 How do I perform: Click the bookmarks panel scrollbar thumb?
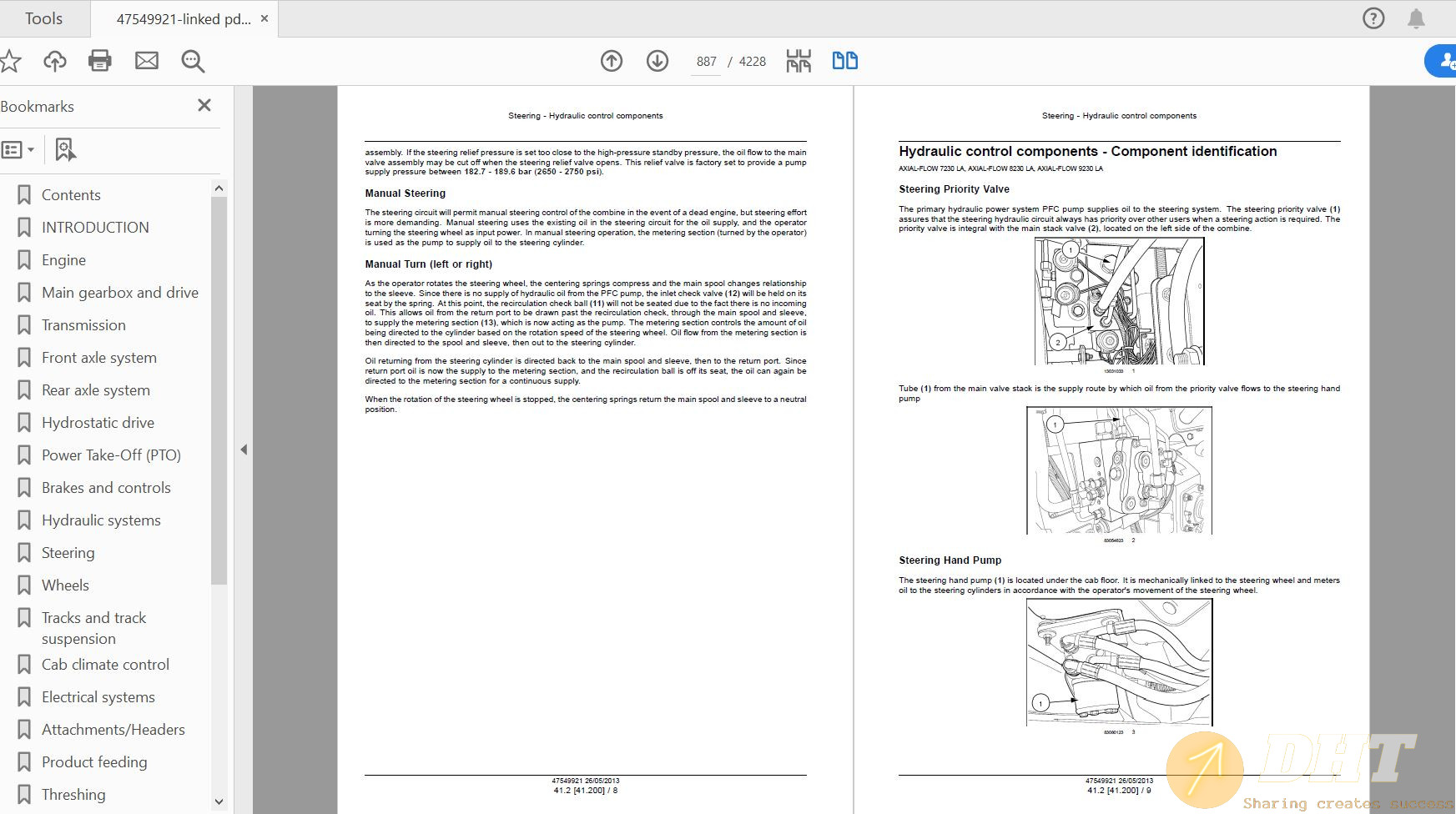[219, 390]
